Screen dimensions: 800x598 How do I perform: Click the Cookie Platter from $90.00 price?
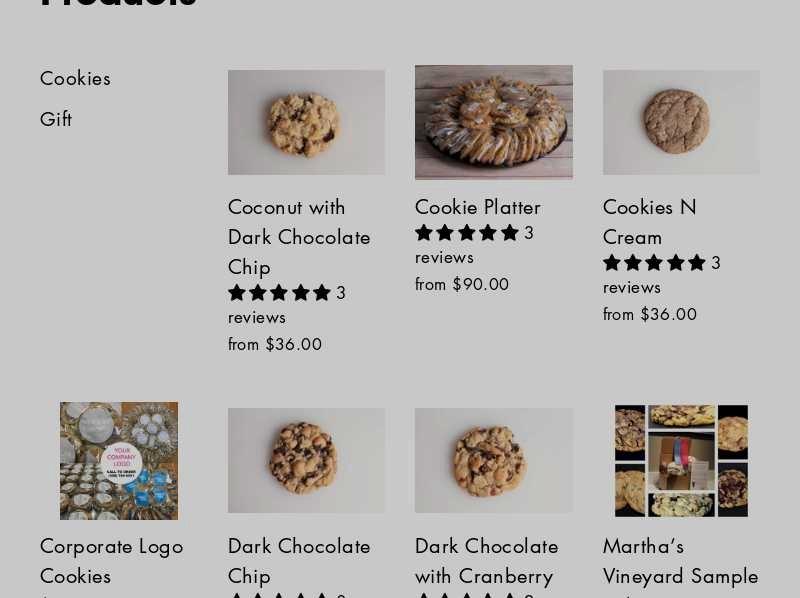462,284
